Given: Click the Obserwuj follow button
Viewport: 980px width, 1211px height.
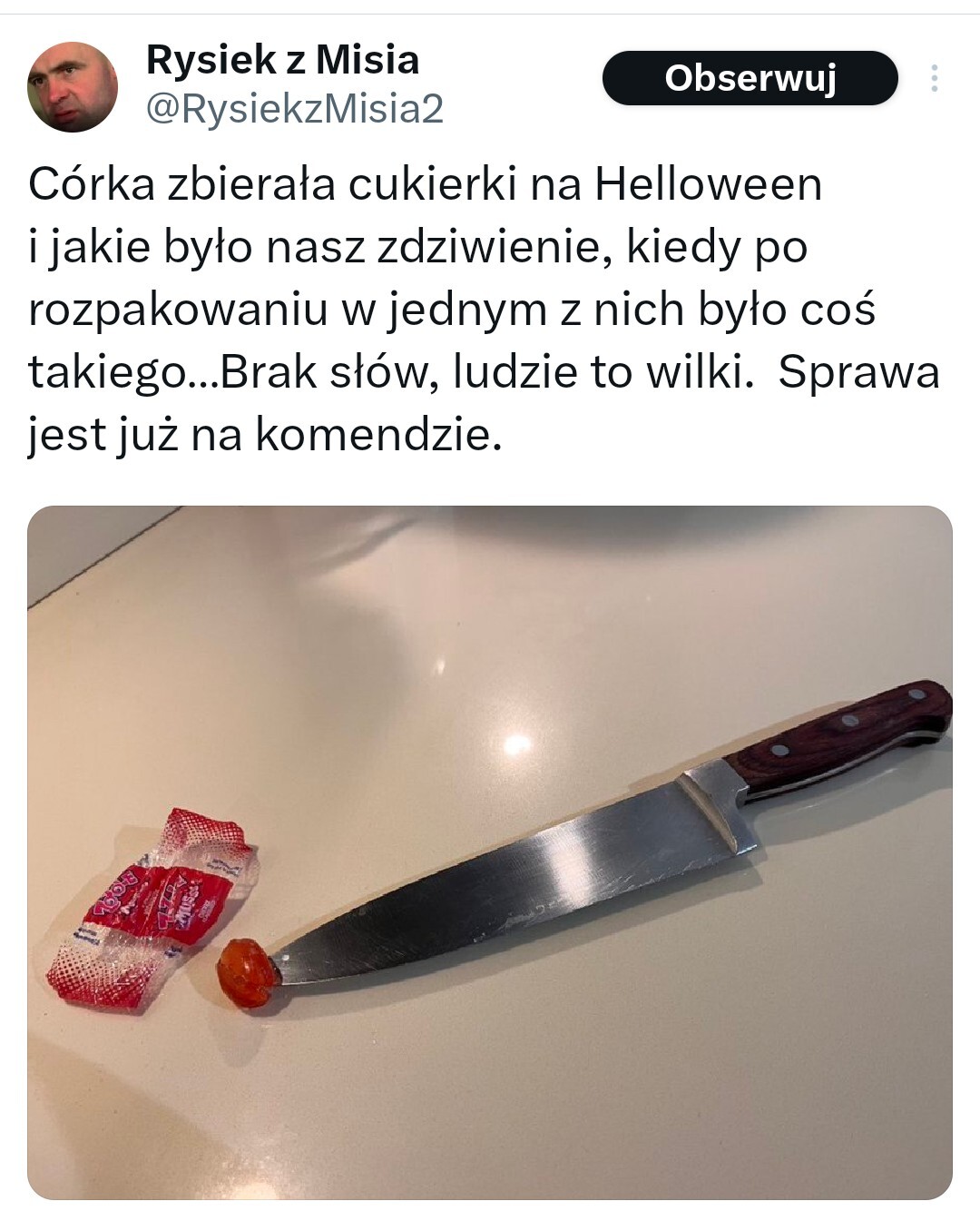Looking at the screenshot, I should tap(750, 78).
